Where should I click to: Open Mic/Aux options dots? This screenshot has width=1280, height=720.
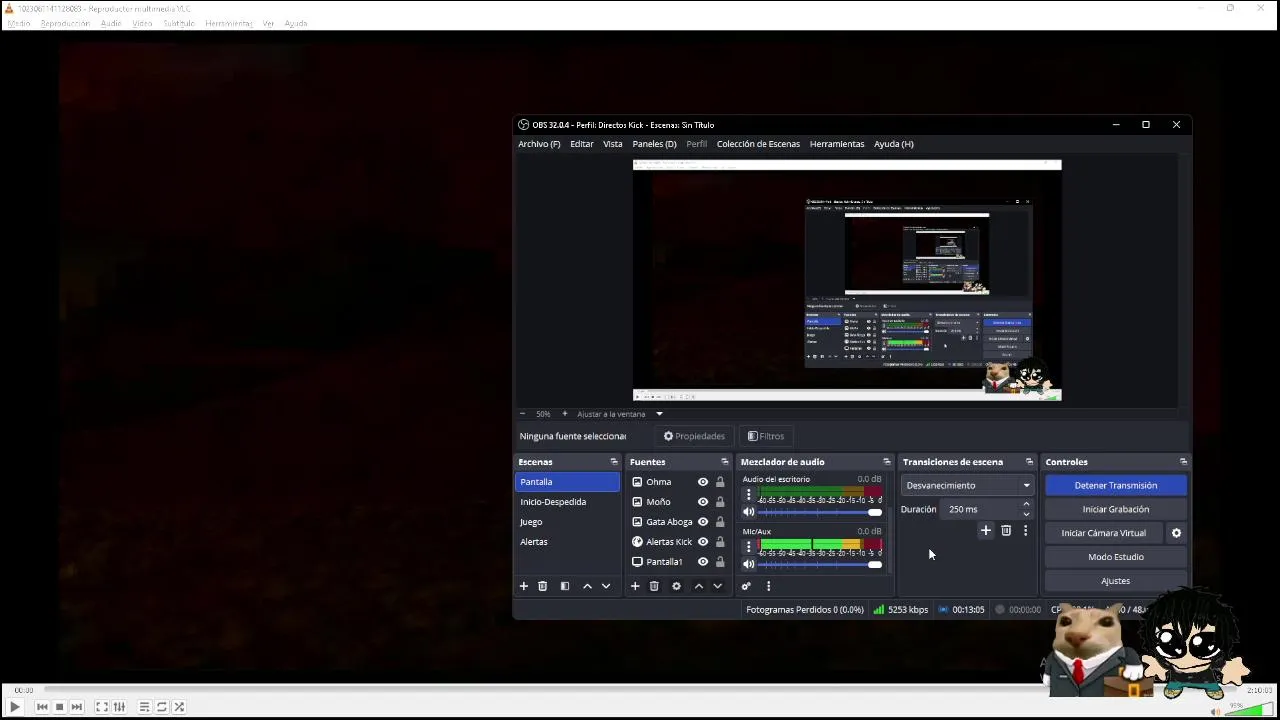pyautogui.click(x=748, y=547)
